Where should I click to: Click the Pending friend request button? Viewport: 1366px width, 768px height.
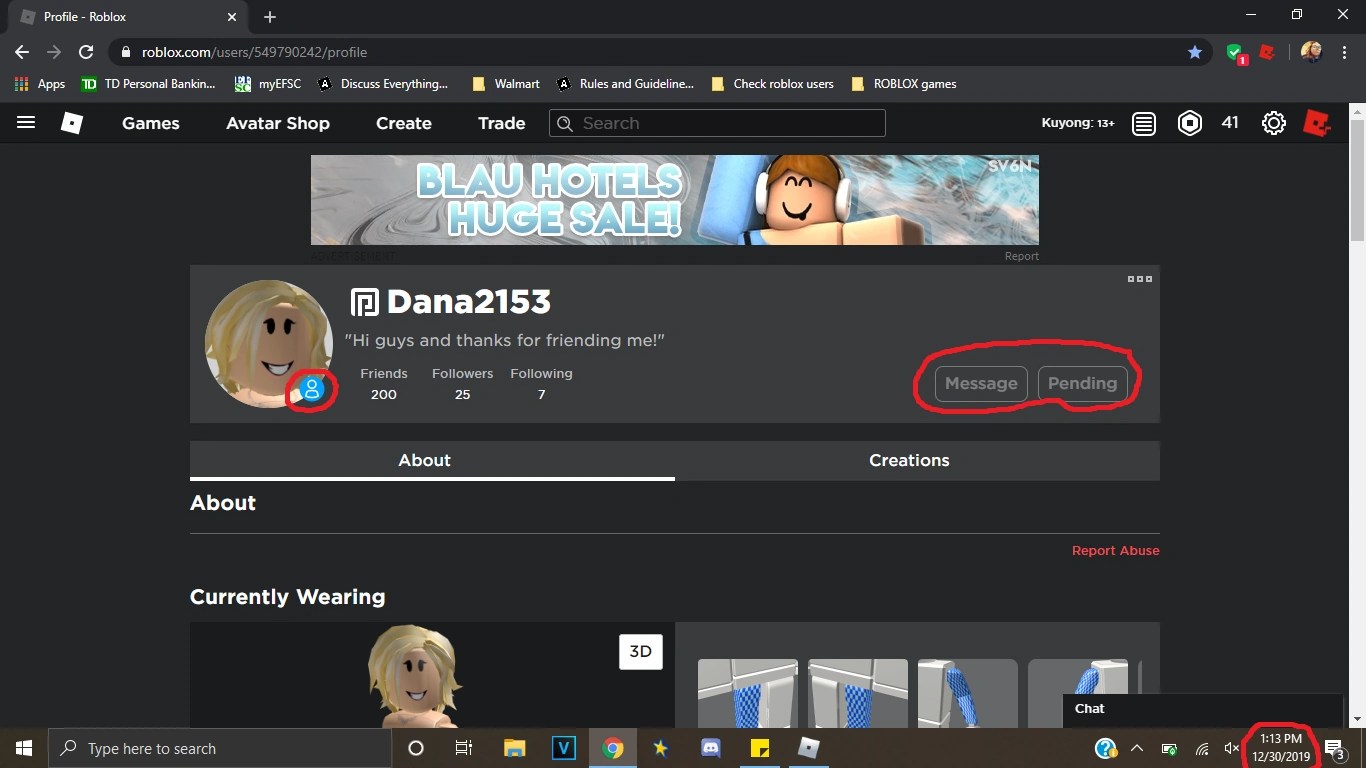click(x=1082, y=383)
